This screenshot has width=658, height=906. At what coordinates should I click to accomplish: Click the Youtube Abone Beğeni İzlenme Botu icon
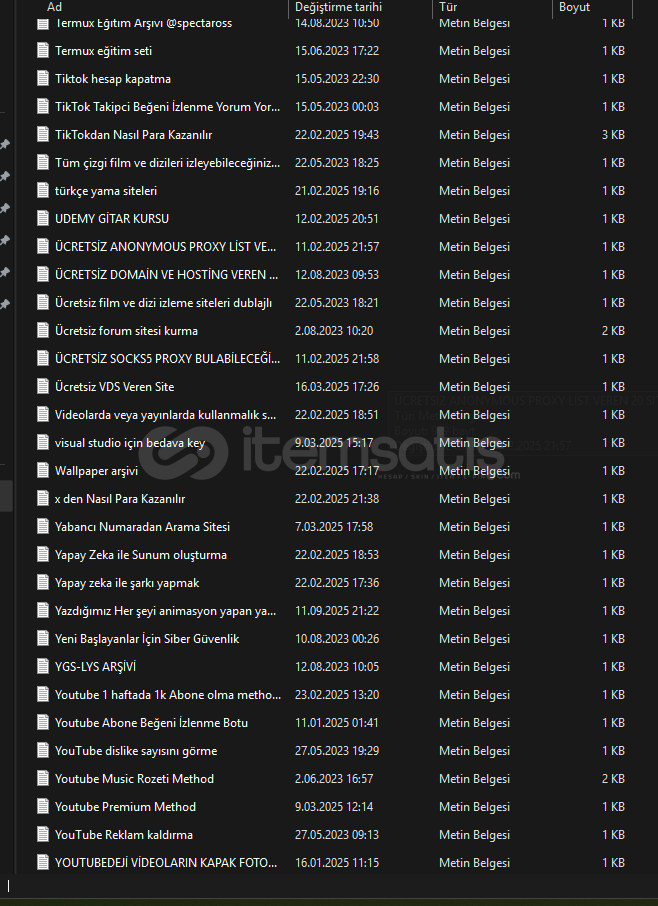pyautogui.click(x=43, y=723)
